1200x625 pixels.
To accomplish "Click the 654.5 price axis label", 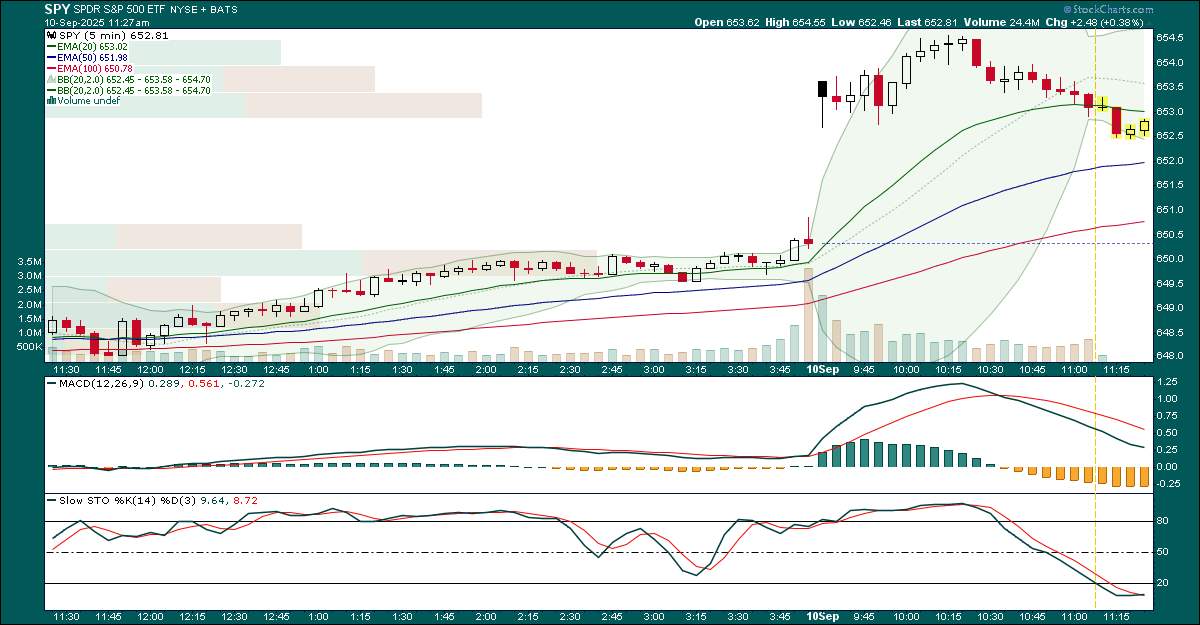I will coord(1170,38).
